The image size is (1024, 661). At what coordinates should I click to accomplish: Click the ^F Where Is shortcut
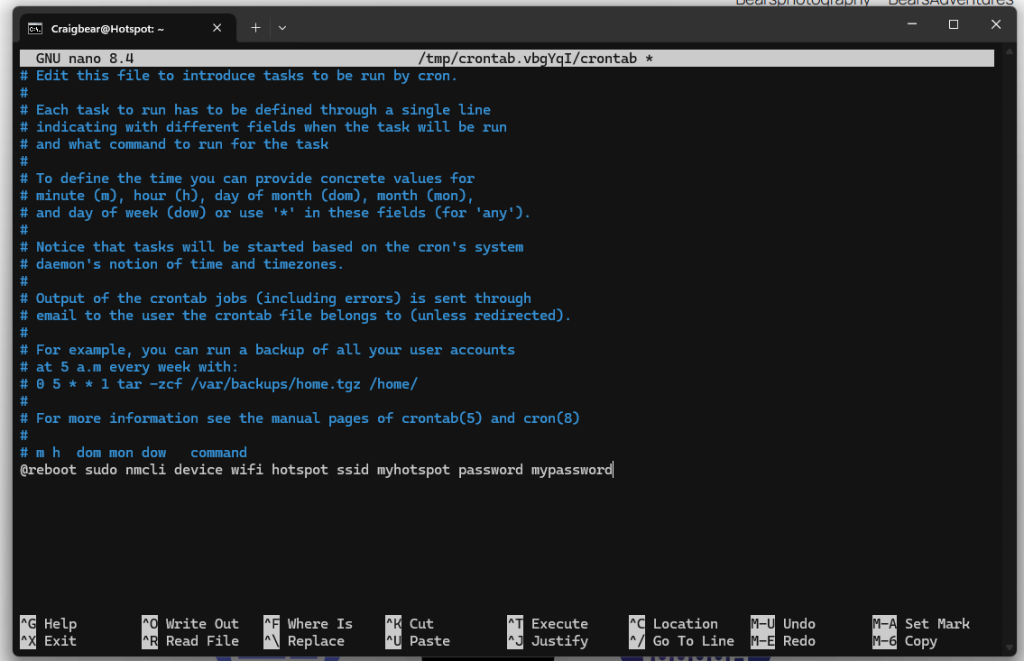(308, 624)
